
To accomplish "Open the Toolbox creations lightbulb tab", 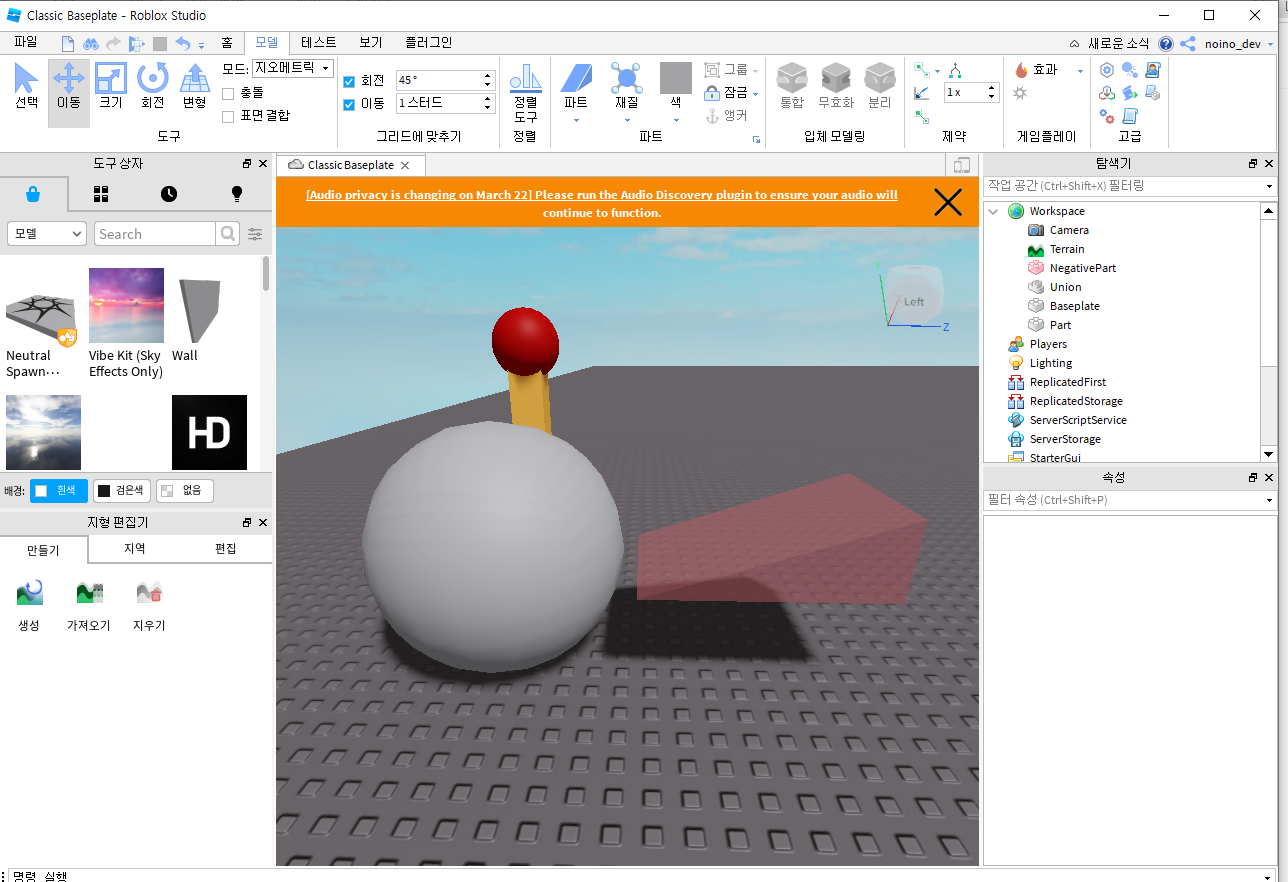I will pyautogui.click(x=237, y=194).
